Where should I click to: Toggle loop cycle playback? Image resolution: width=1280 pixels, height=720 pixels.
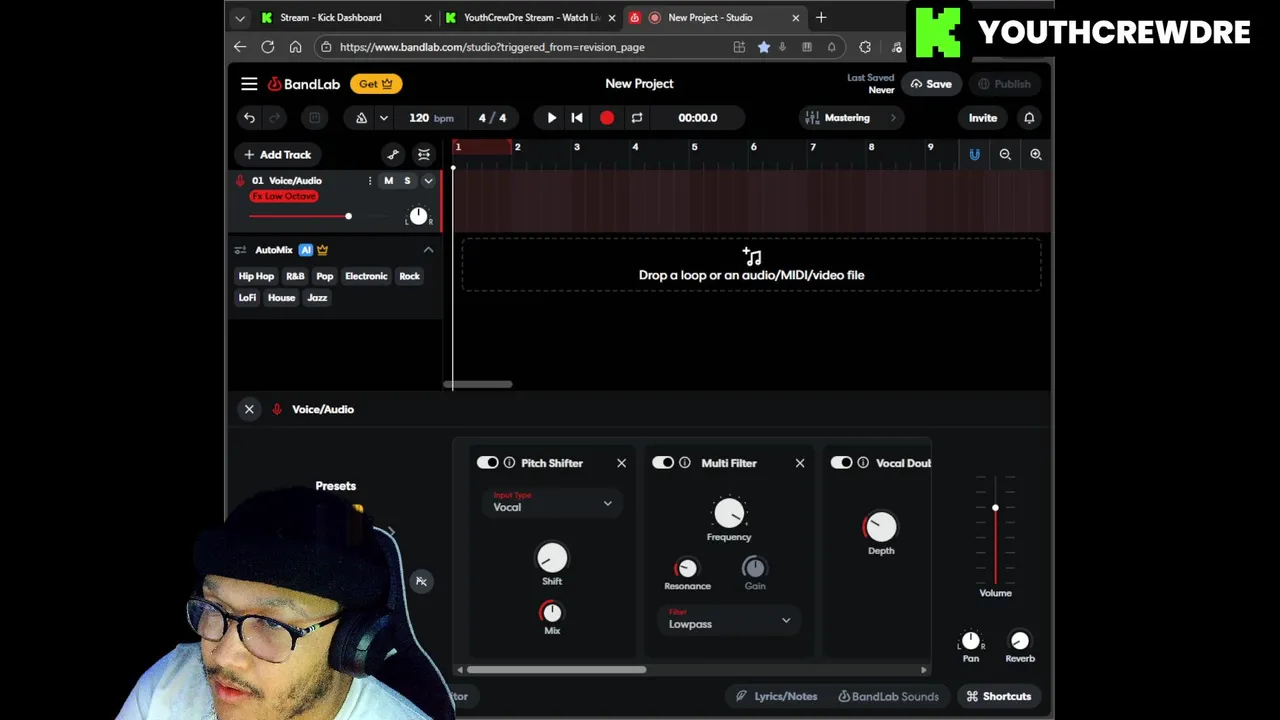[x=636, y=118]
